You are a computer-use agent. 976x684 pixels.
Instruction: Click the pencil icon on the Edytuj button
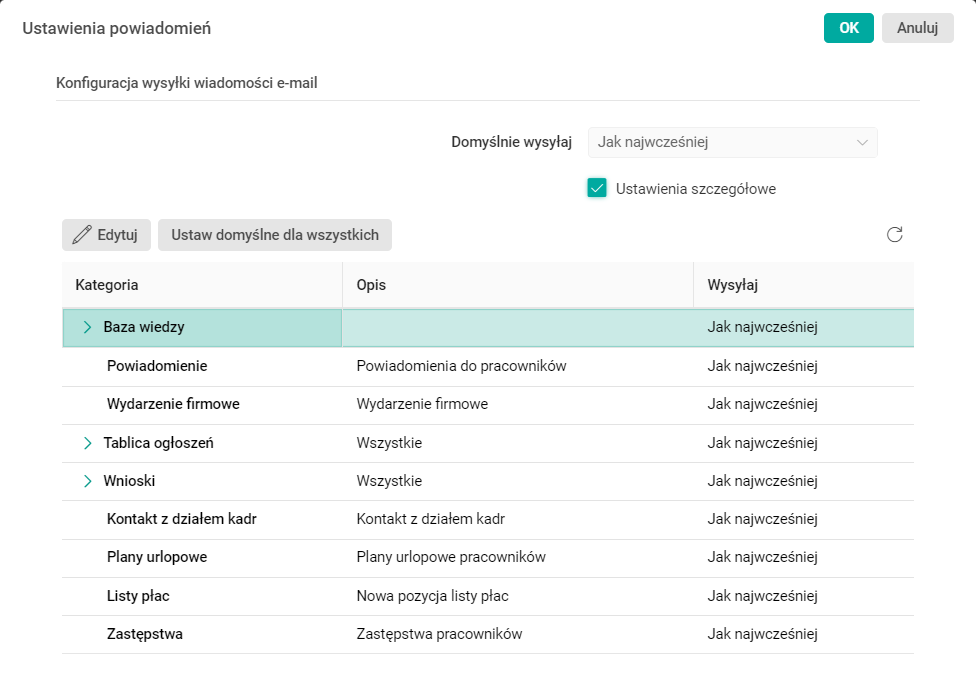pos(82,234)
